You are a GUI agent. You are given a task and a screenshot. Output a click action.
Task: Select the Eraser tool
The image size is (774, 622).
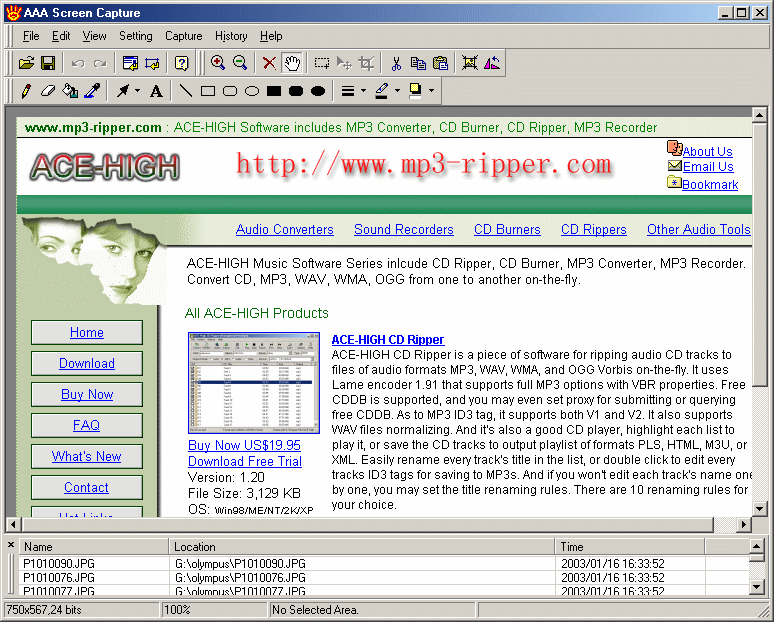click(x=48, y=91)
